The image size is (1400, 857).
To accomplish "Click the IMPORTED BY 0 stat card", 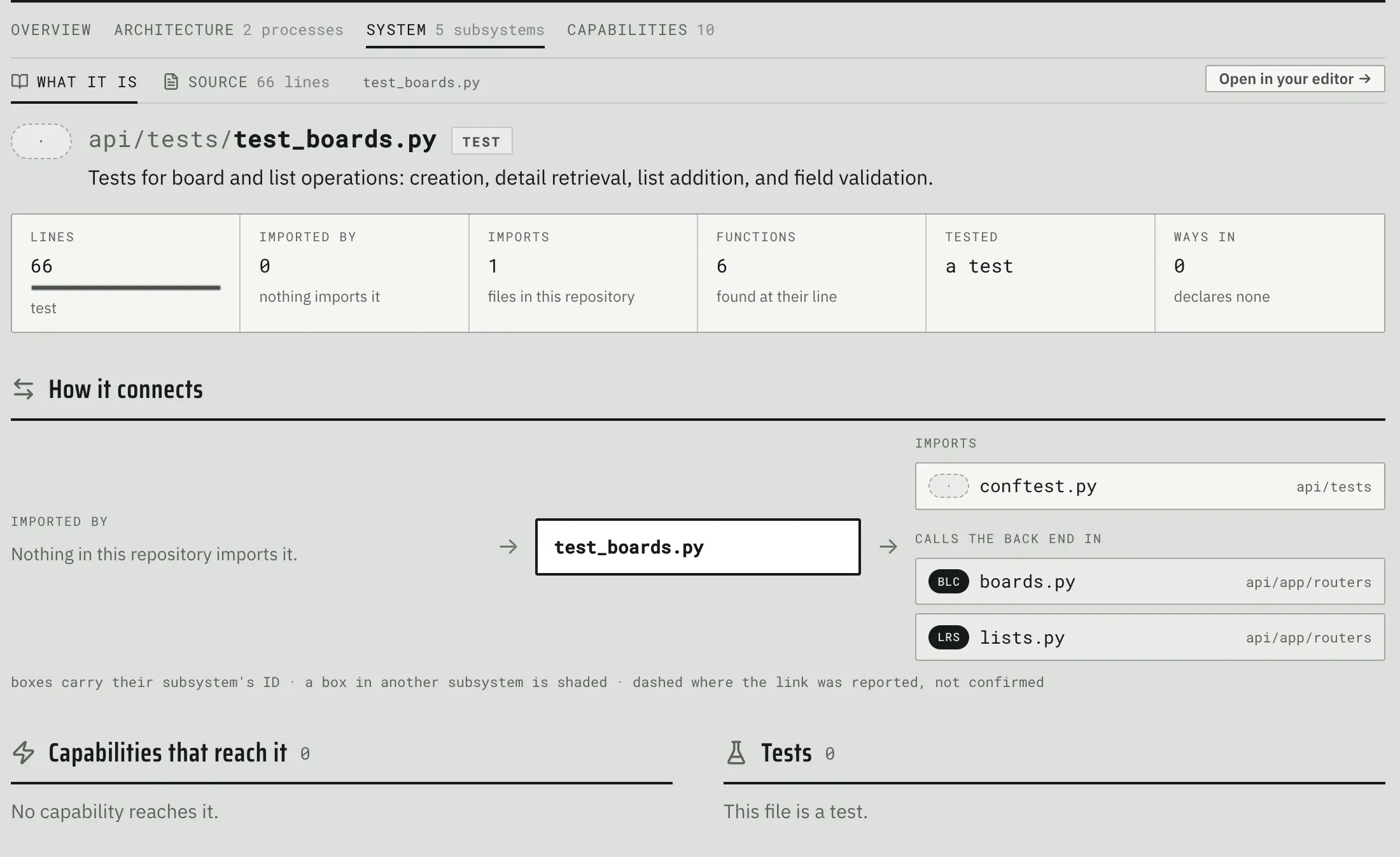I will 354,273.
